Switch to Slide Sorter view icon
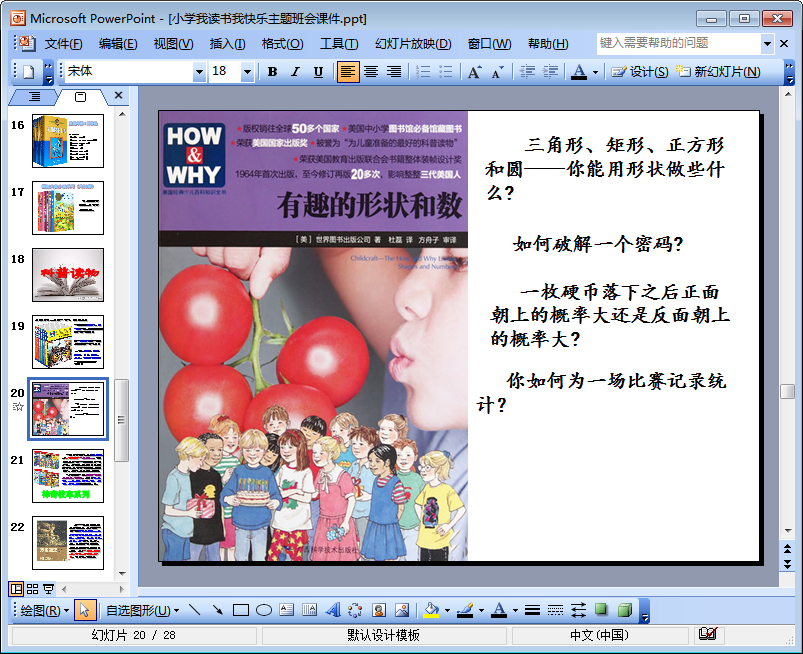The height and width of the screenshot is (654, 803). [x=32, y=589]
